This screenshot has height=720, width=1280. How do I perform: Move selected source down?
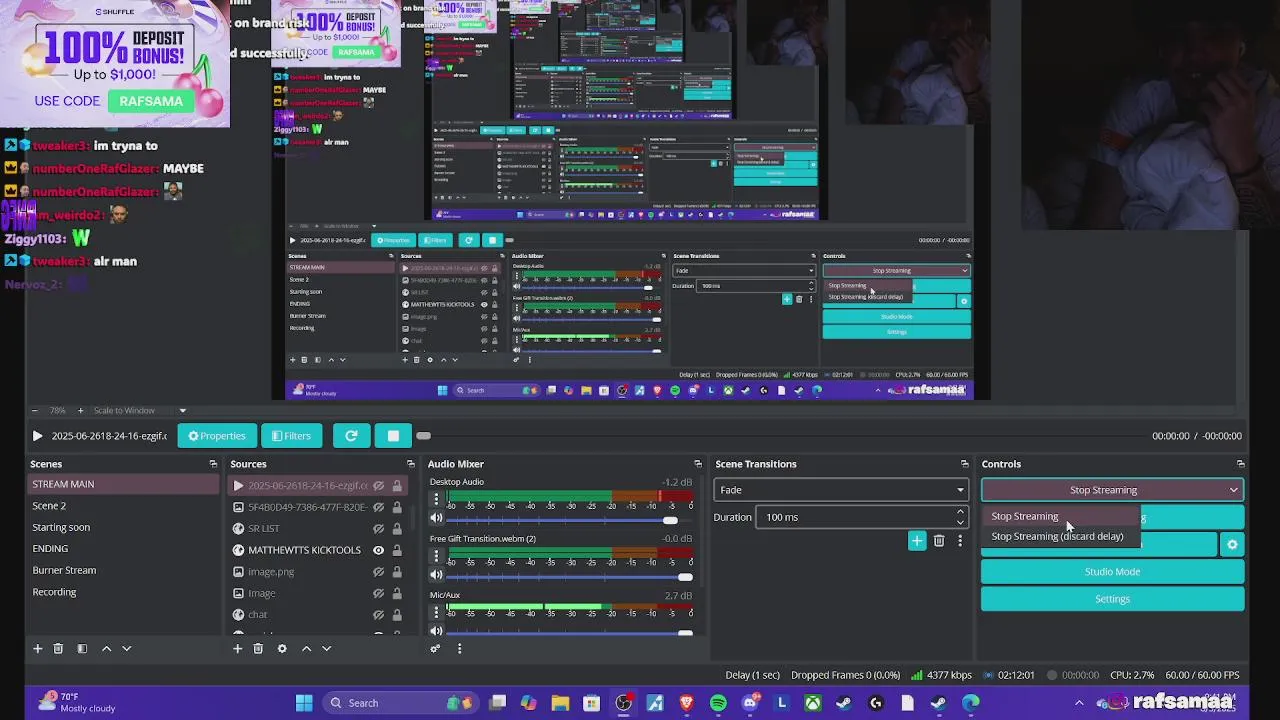[326, 648]
